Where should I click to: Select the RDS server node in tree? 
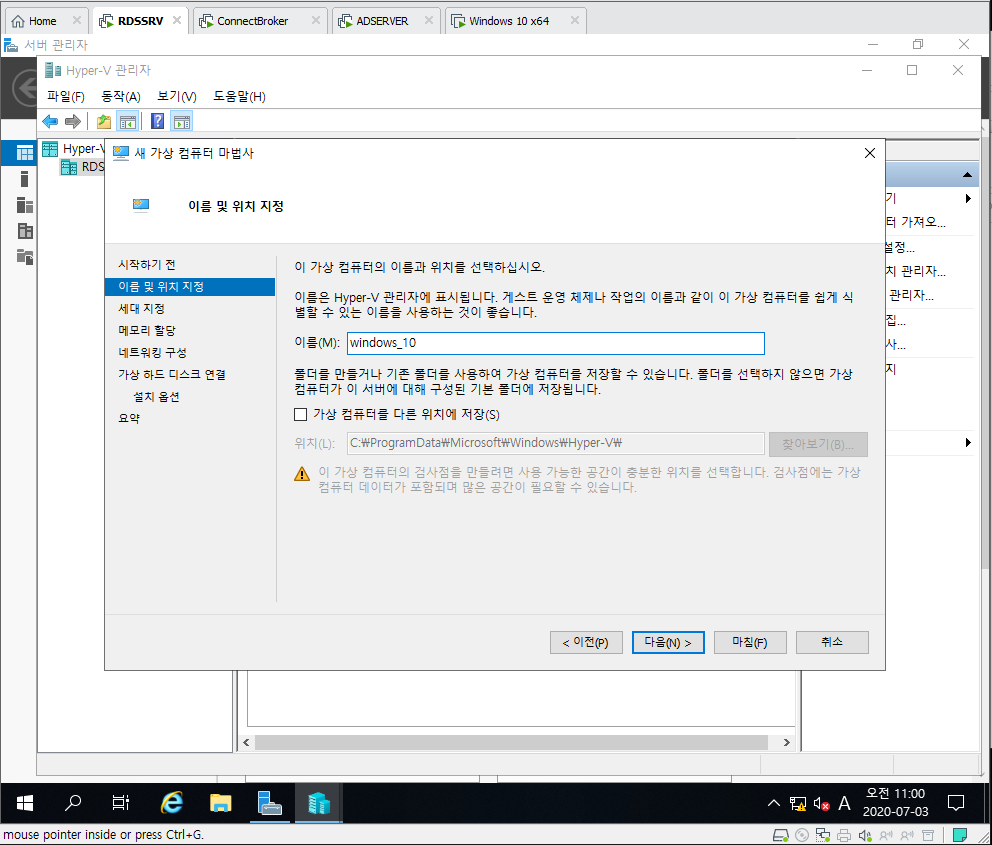82,167
